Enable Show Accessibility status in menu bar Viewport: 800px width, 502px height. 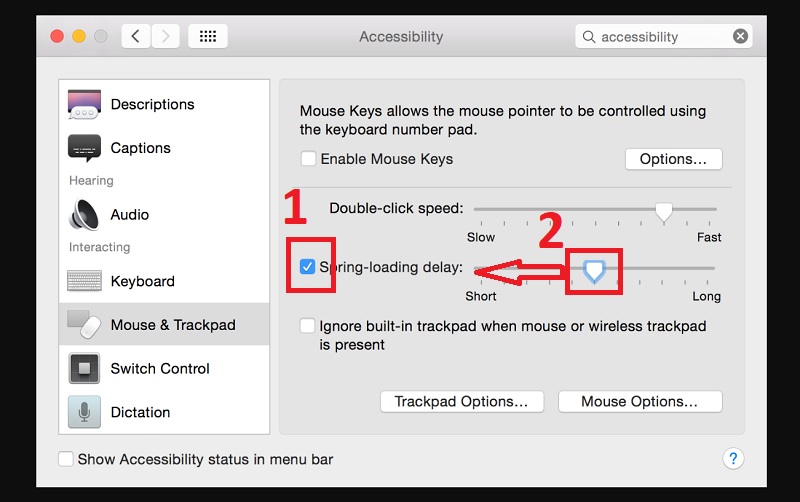tap(66, 459)
